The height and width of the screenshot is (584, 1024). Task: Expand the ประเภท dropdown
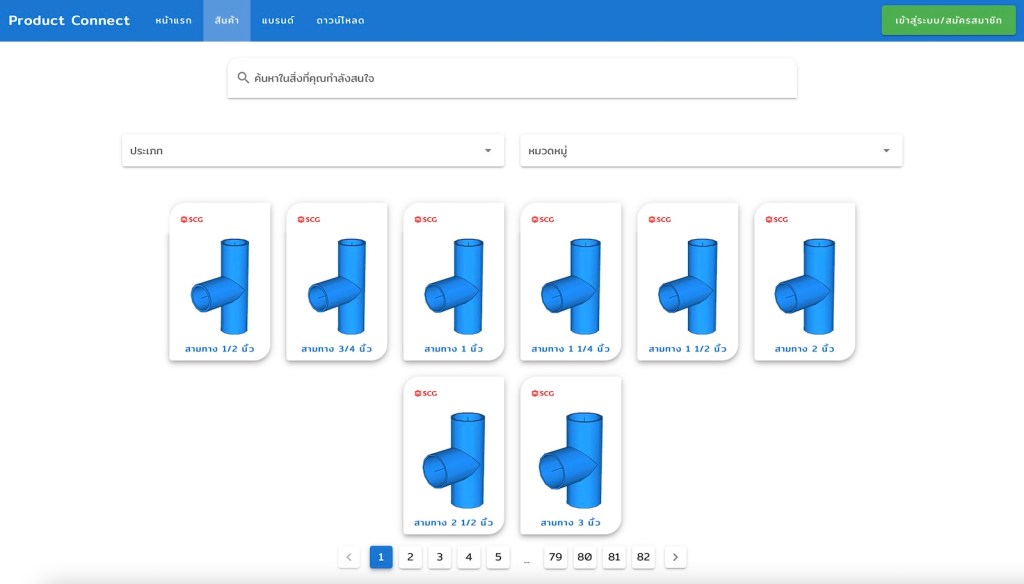tap(312, 151)
